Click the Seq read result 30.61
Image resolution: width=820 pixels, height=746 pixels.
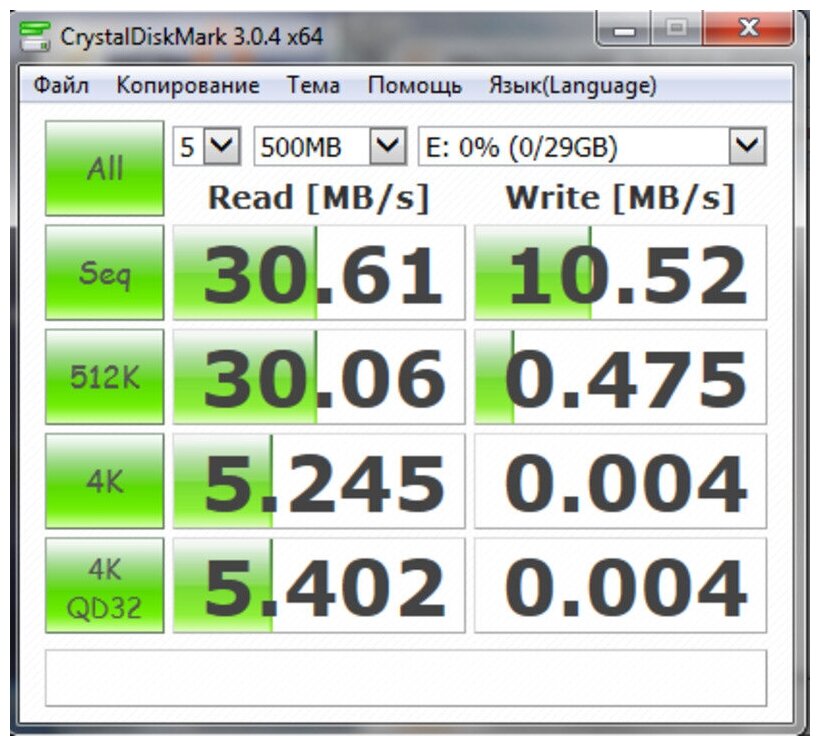319,273
